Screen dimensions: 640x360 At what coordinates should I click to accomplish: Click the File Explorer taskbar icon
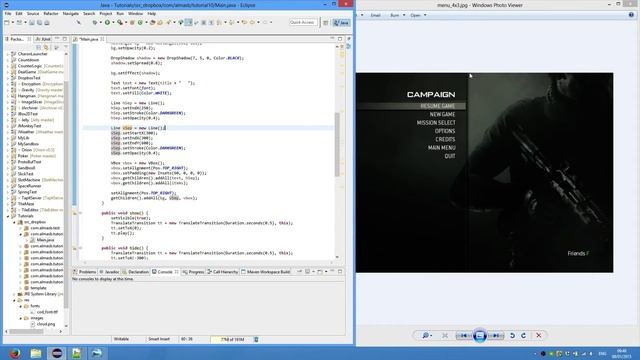36,353
